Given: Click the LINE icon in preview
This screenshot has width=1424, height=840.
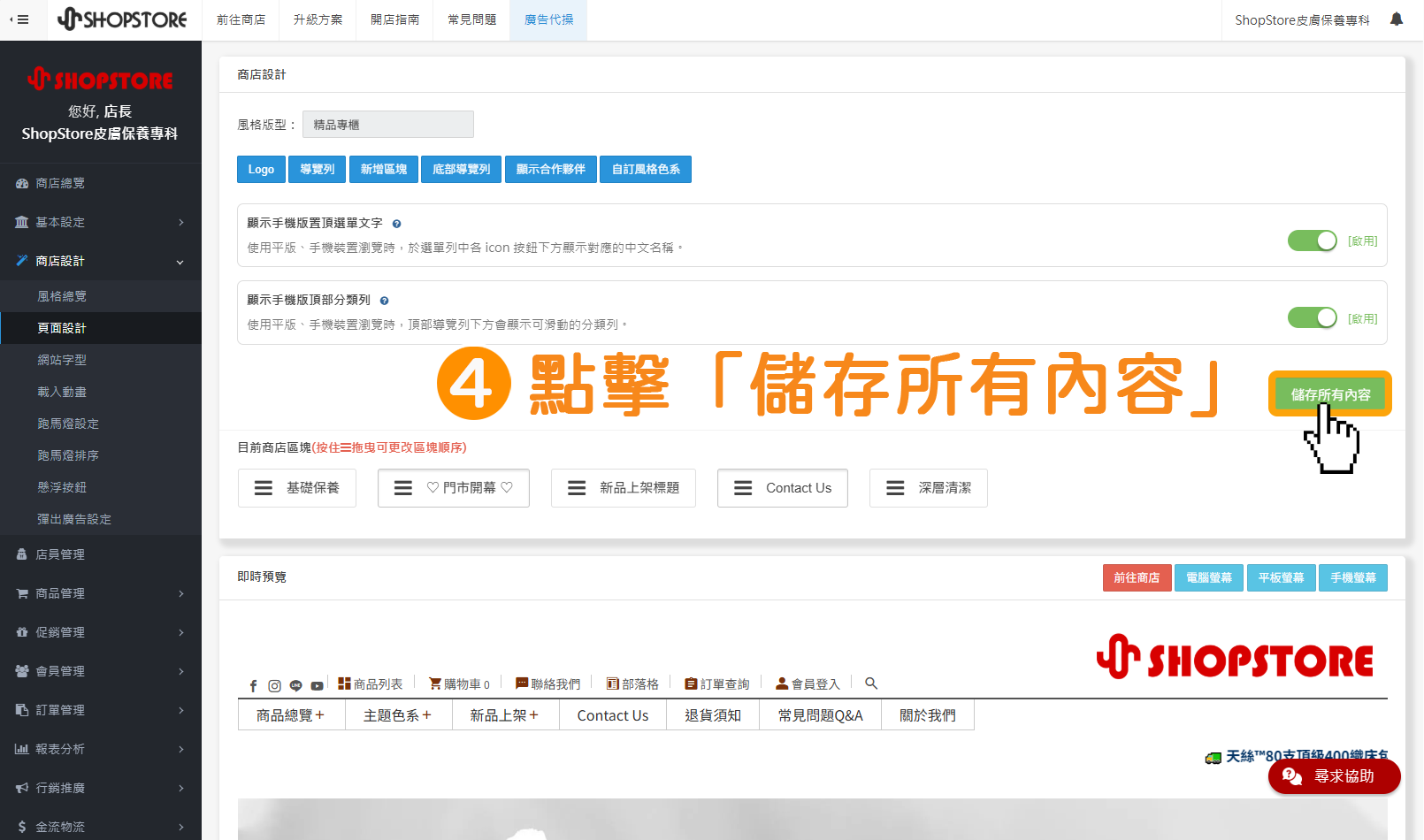Looking at the screenshot, I should point(295,686).
